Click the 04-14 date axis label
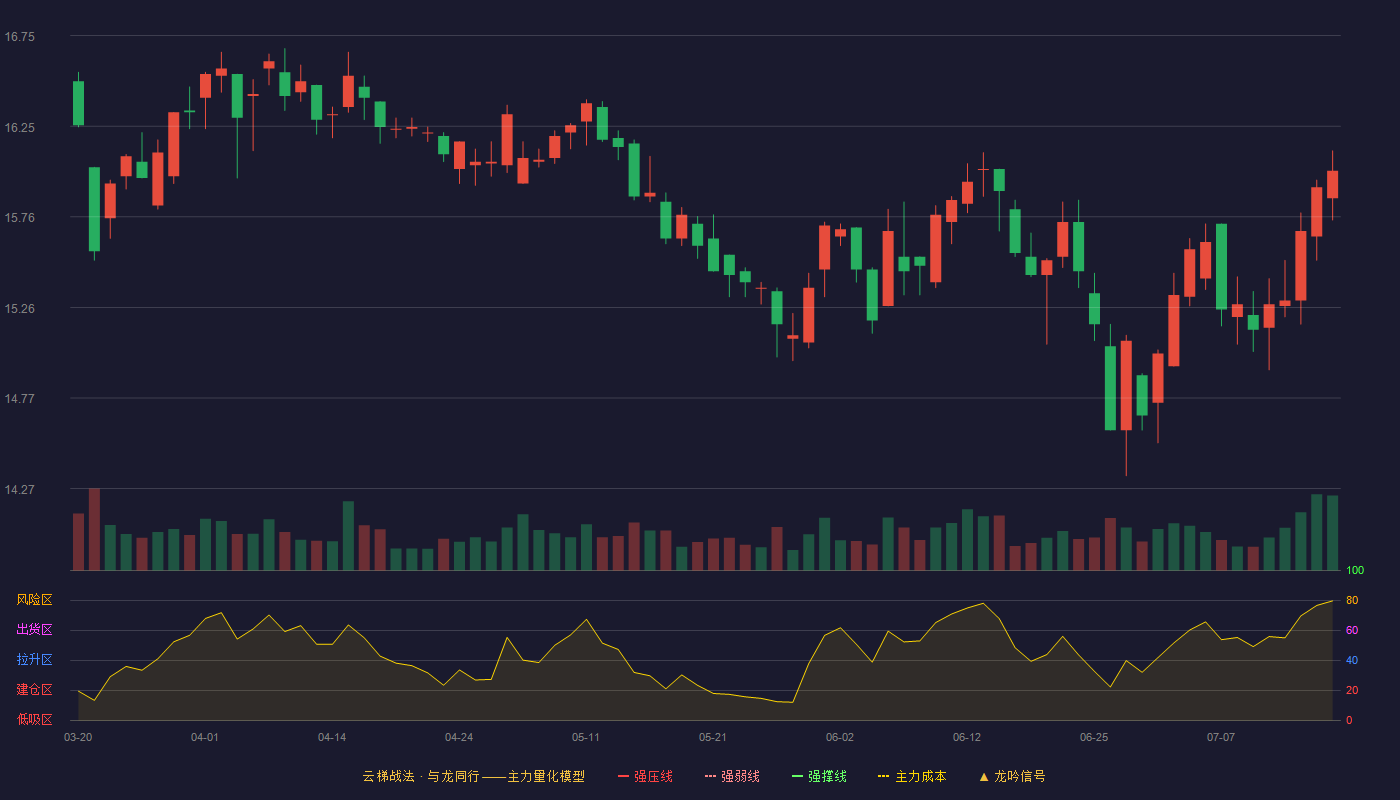This screenshot has height=800, width=1400. tap(332, 737)
